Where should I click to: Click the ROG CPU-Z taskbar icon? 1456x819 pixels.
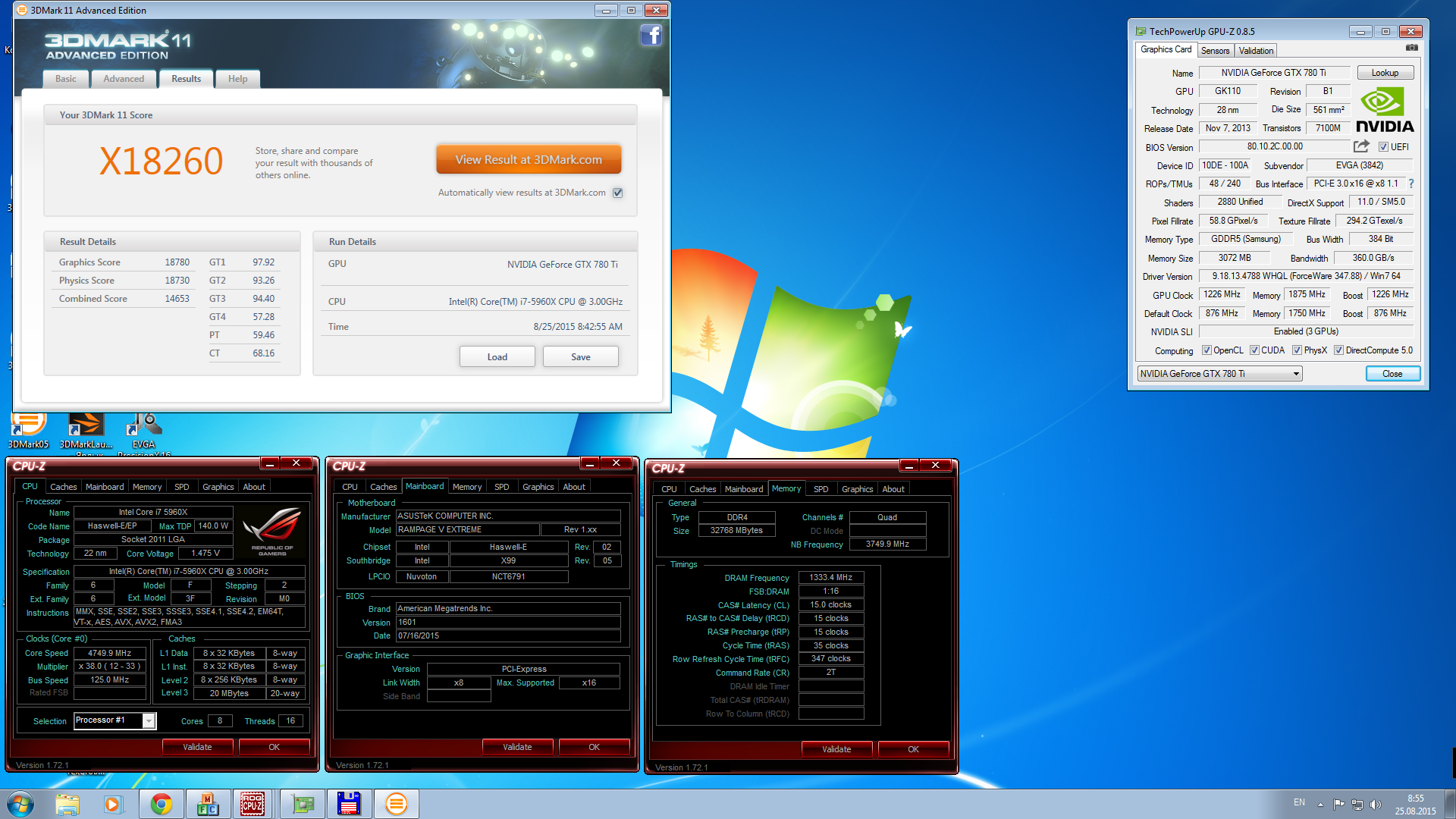[x=253, y=804]
